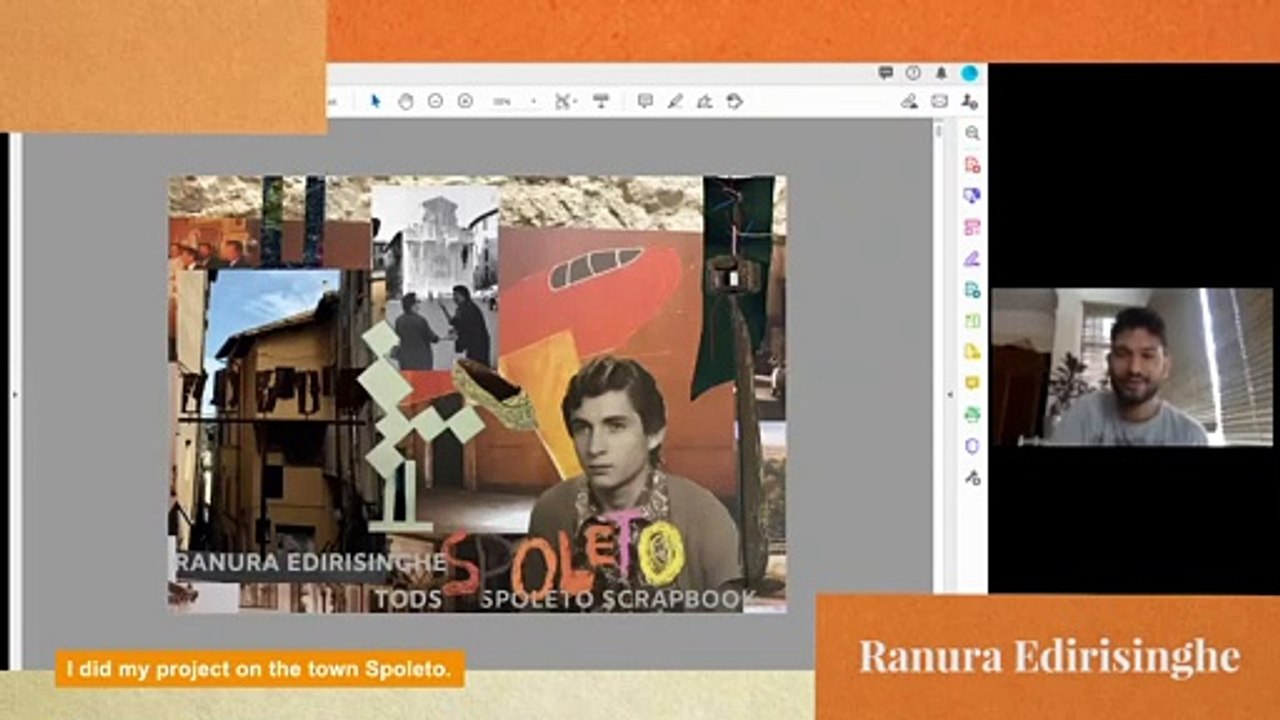Open the More Tools wrench icon
Viewport: 1280px width, 720px height.
(972, 478)
